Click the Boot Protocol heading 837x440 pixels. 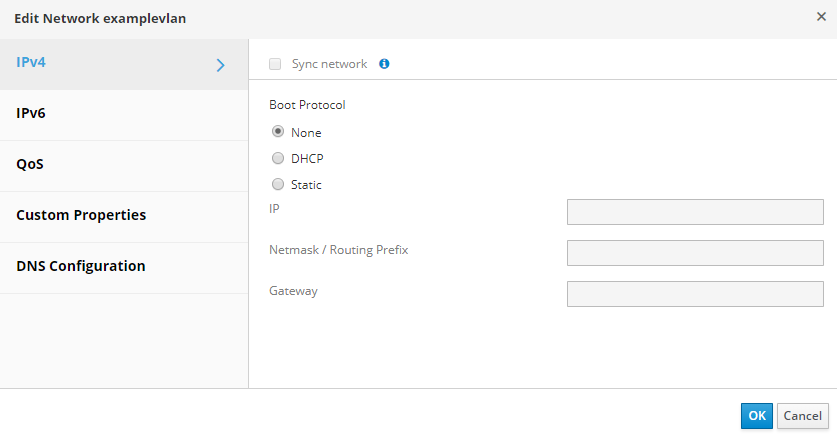coord(307,104)
